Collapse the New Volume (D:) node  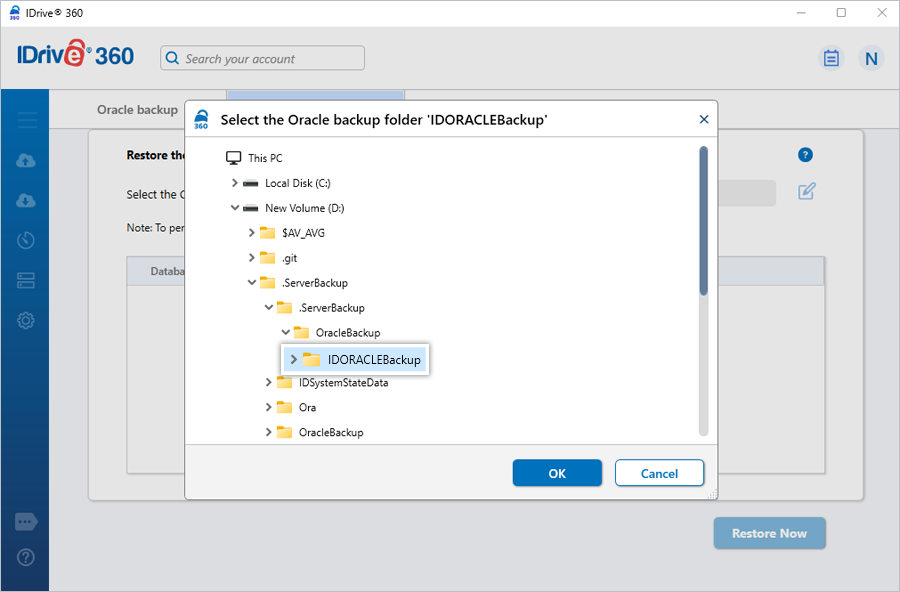(234, 208)
